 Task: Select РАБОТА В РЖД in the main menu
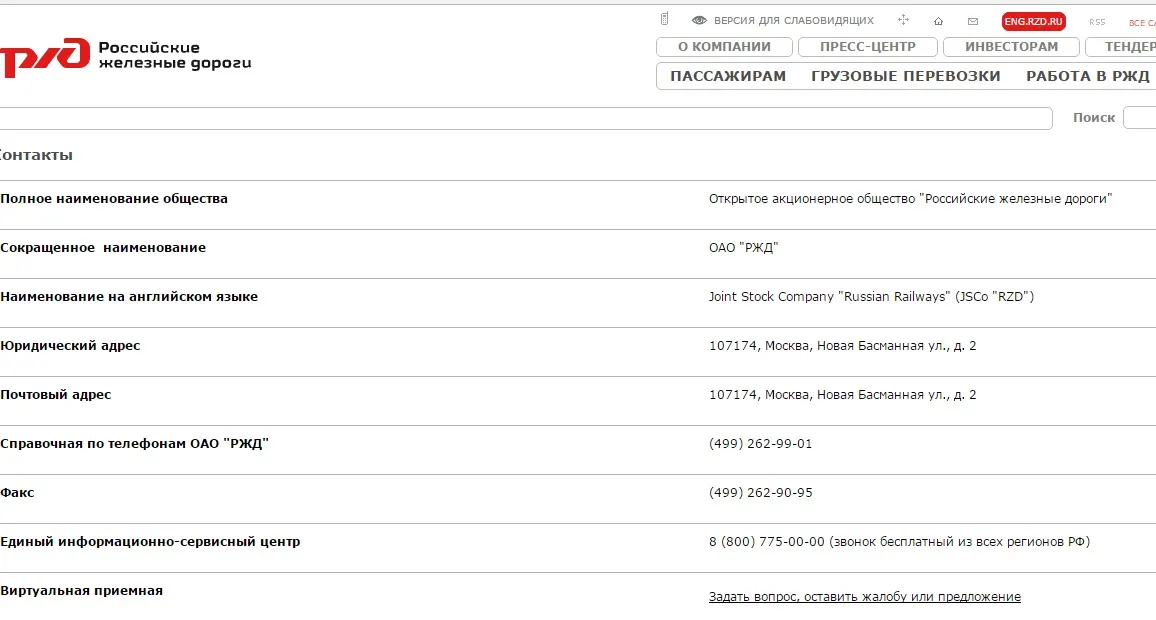(x=1087, y=76)
